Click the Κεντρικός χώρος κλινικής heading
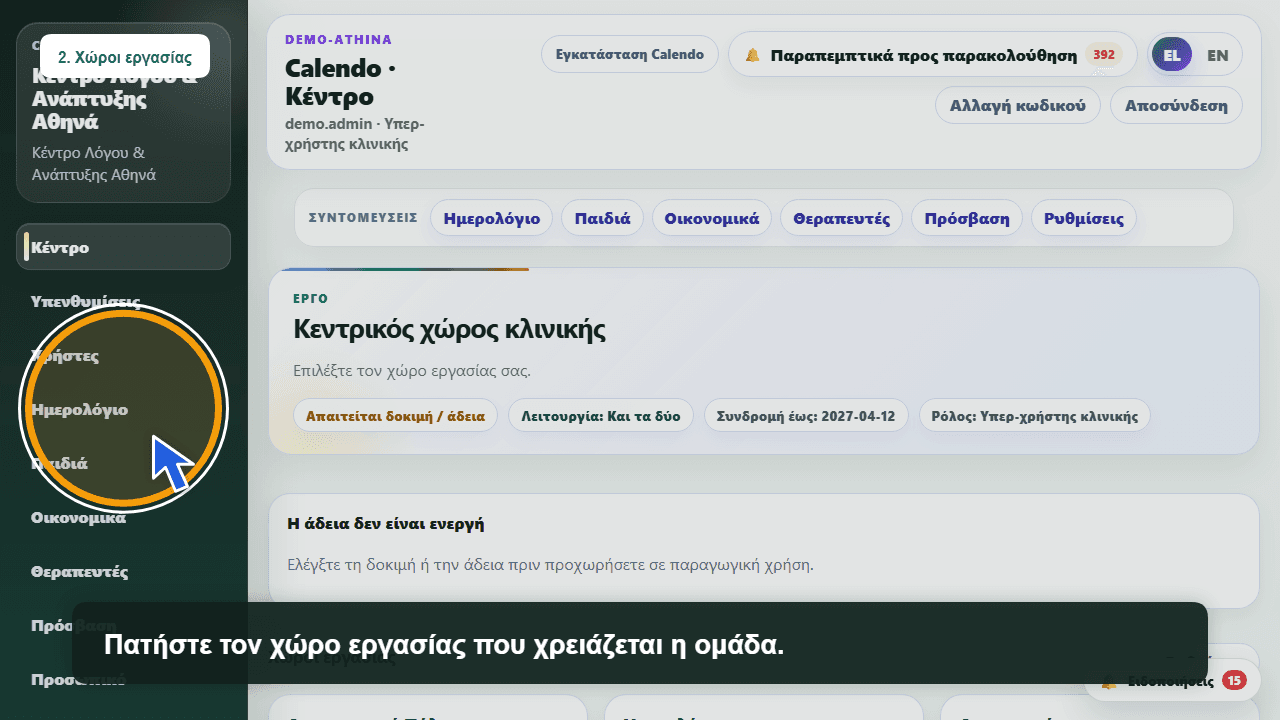1280x720 pixels. pos(449,329)
